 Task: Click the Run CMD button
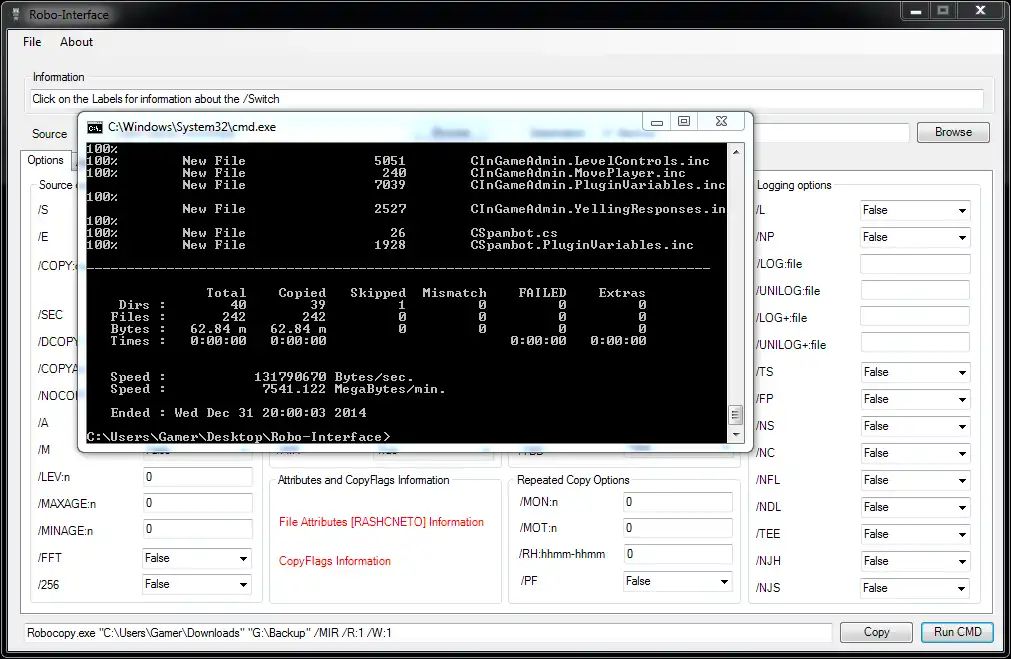point(957,632)
